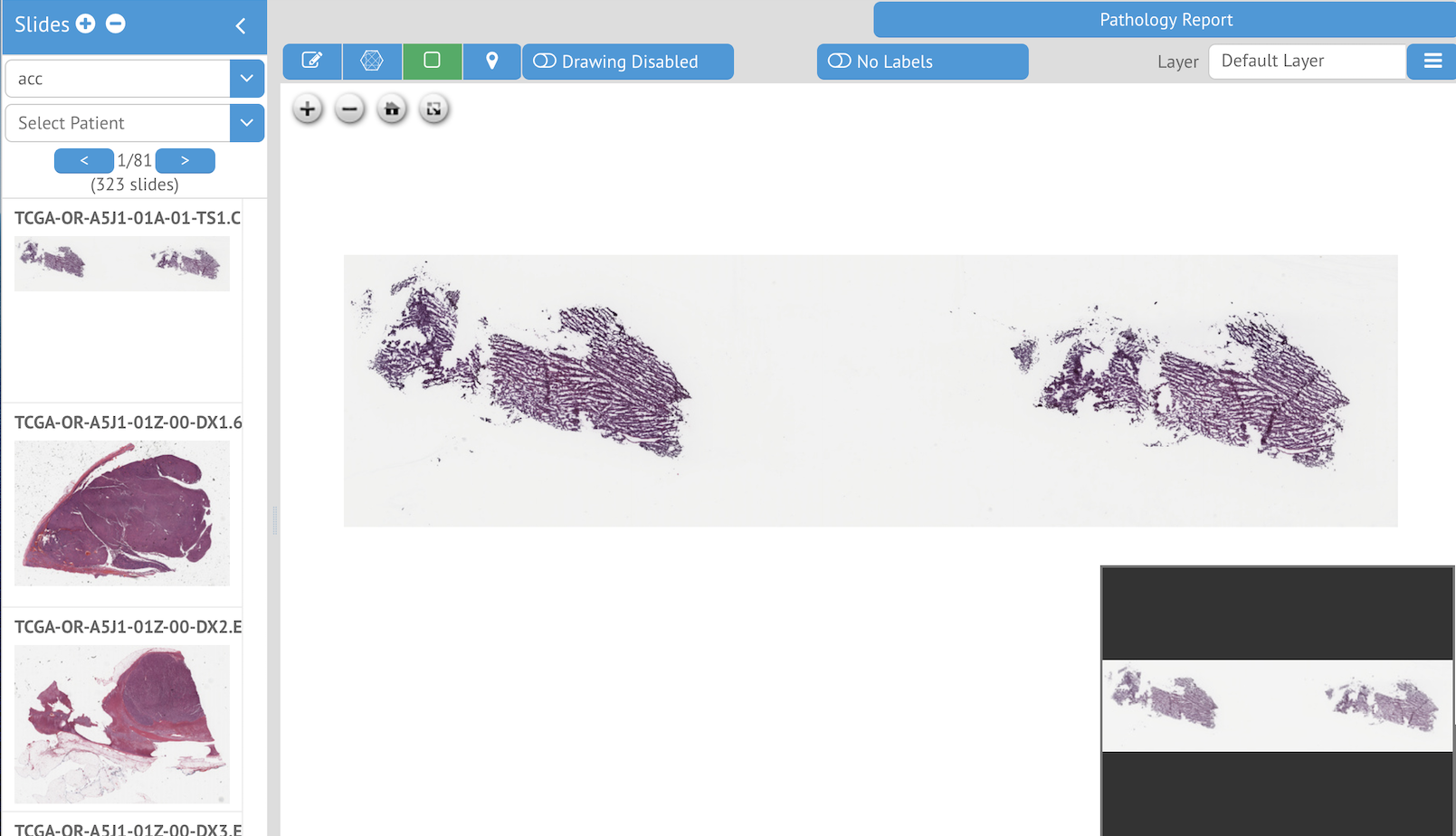Open the Select Patient dropdown
This screenshot has height=836, width=1456.
(x=246, y=123)
